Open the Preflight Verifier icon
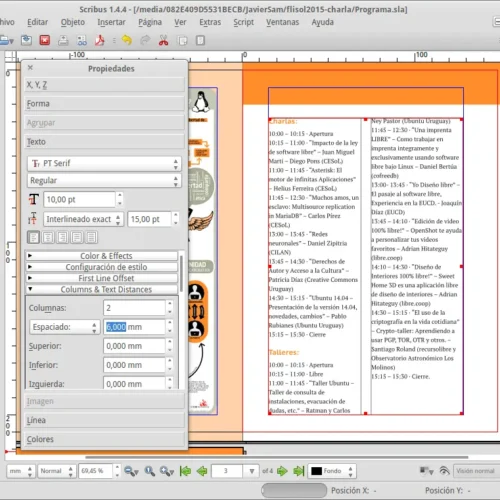This screenshot has height=500, width=500. tap(82, 40)
